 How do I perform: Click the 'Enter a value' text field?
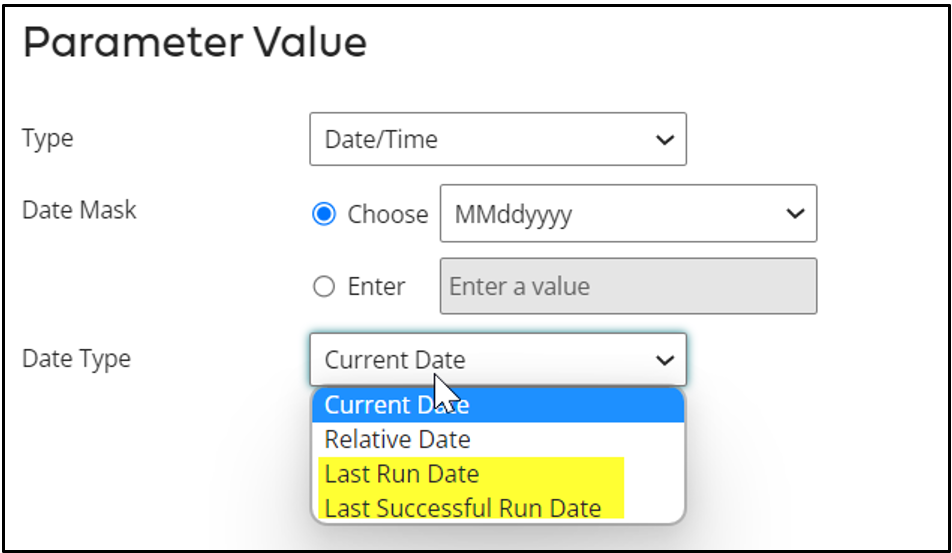(x=627, y=287)
